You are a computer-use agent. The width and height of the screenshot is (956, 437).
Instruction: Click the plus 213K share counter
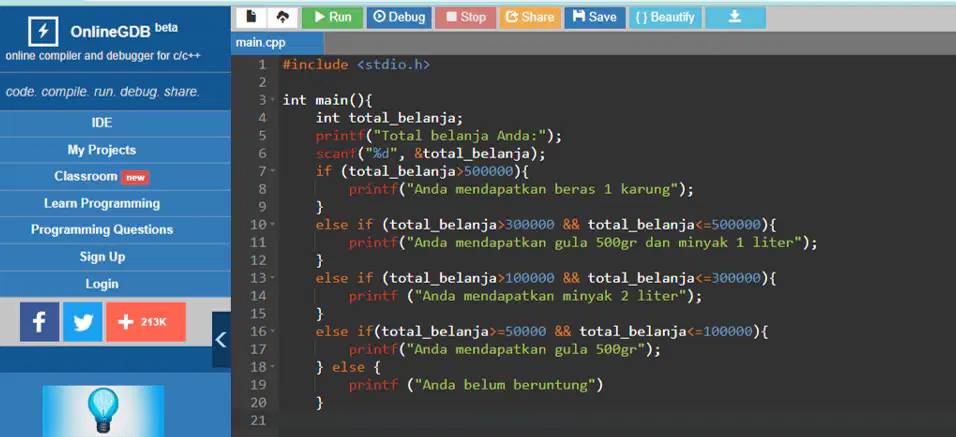pos(146,322)
